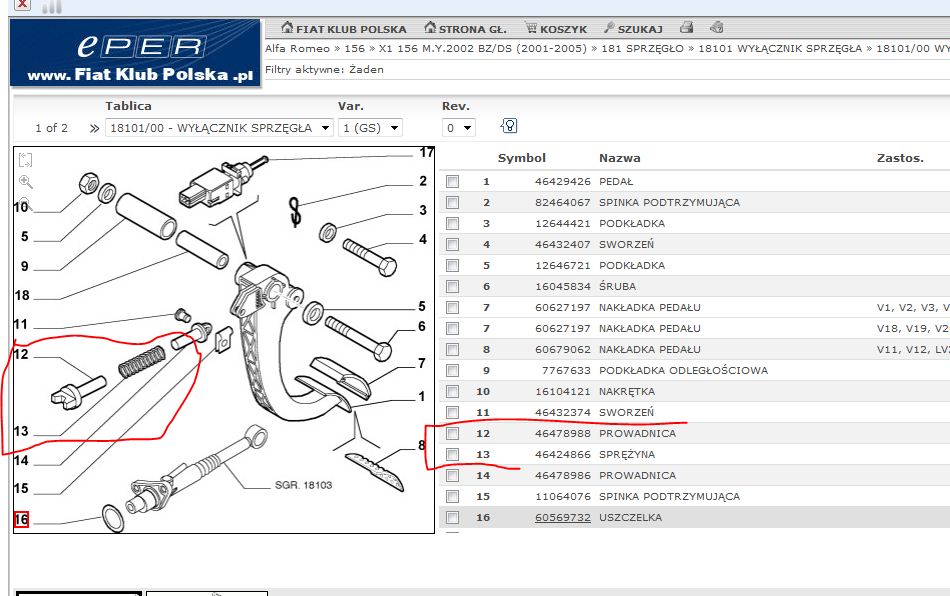Click the Nazwa column header

point(620,158)
